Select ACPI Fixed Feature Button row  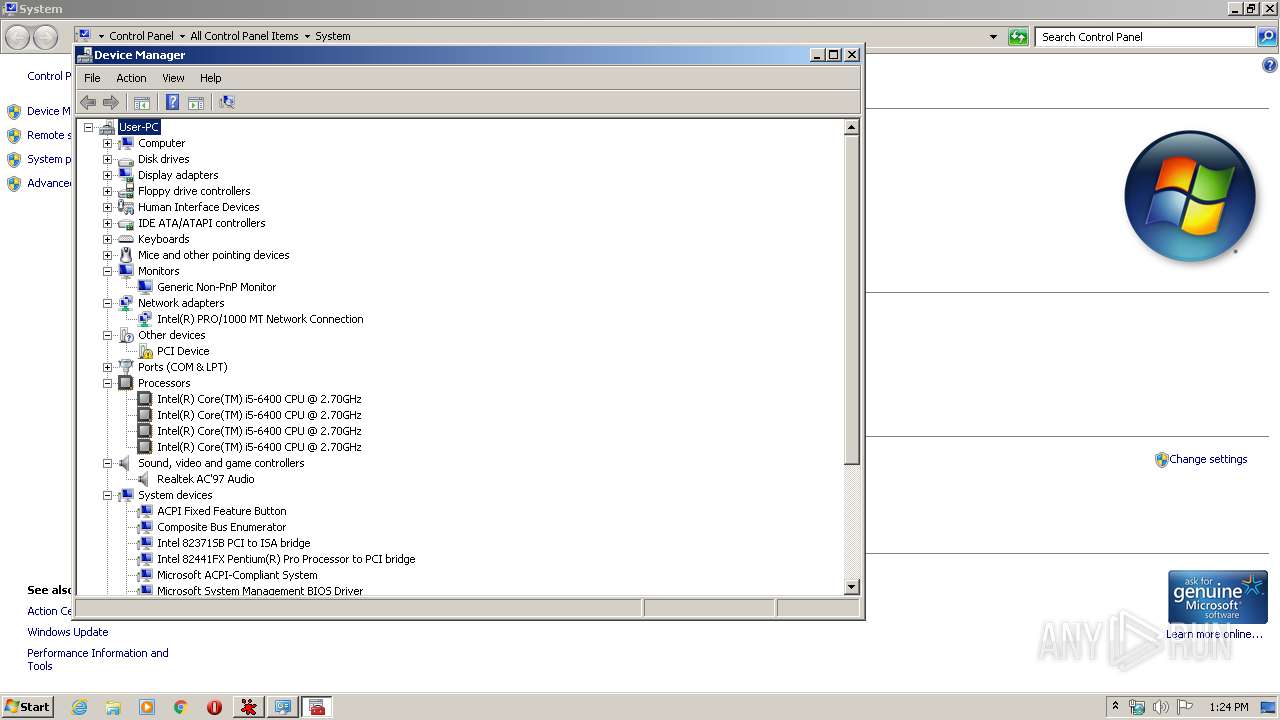(x=221, y=511)
